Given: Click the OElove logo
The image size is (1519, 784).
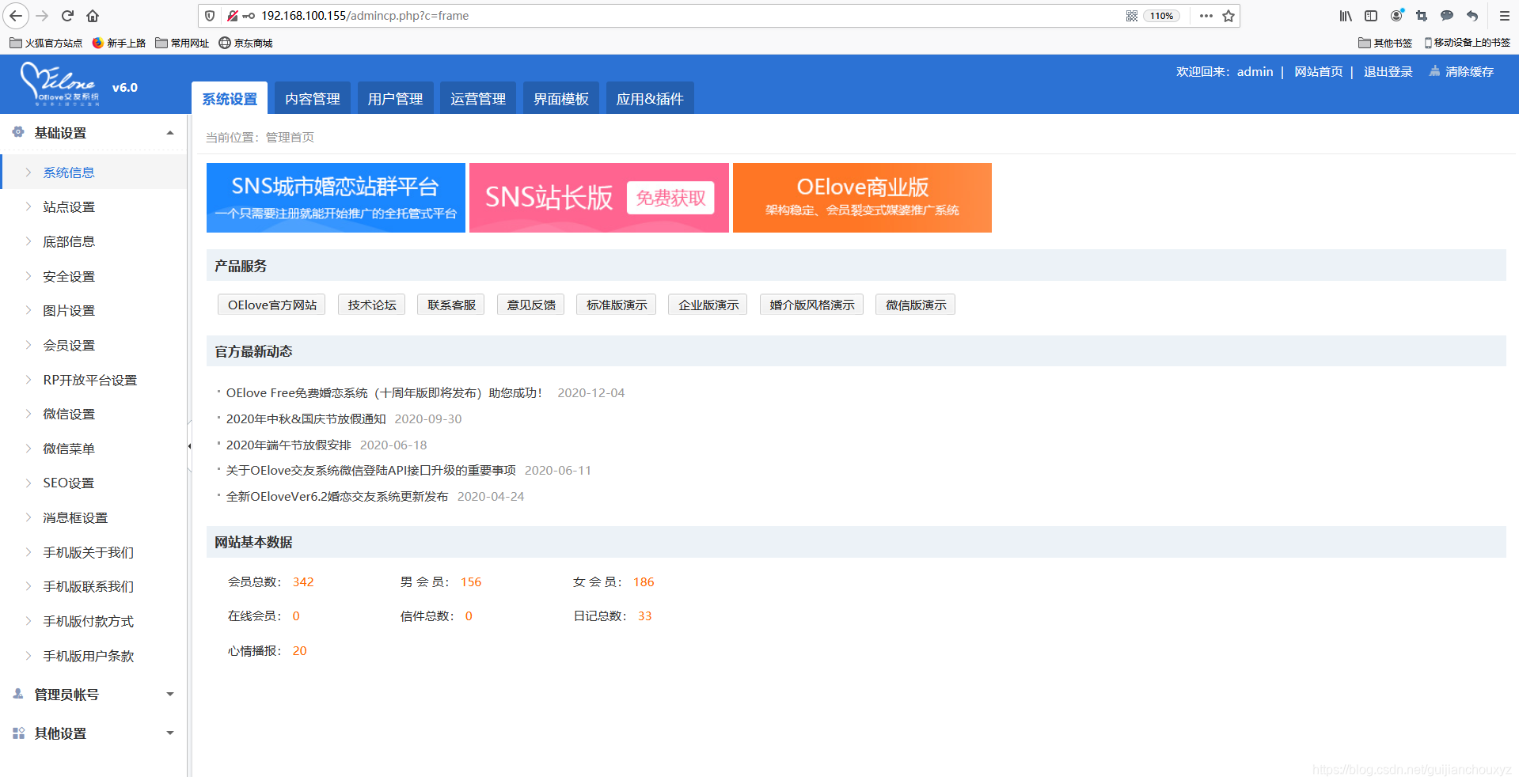Looking at the screenshot, I should [60, 84].
